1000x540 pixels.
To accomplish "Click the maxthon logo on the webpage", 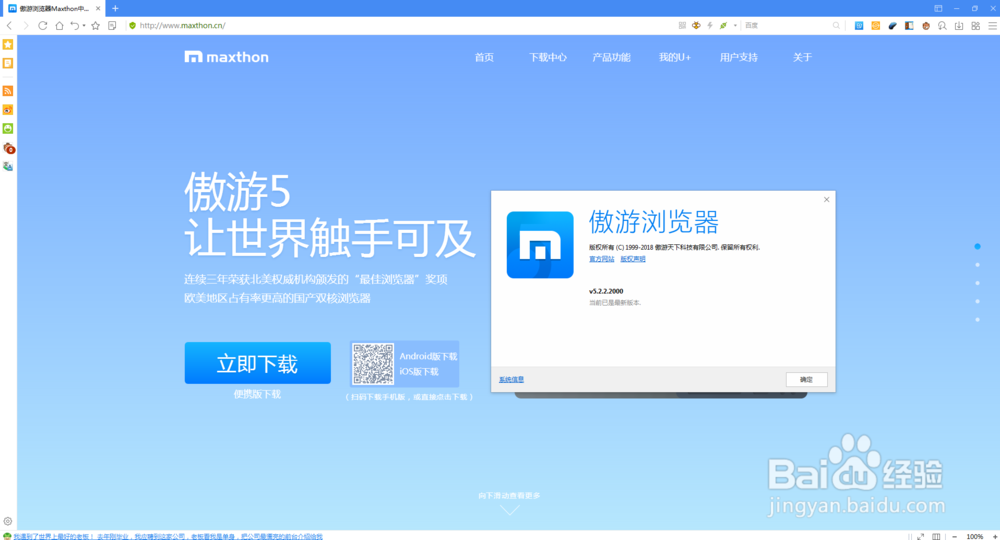I will click(226, 57).
